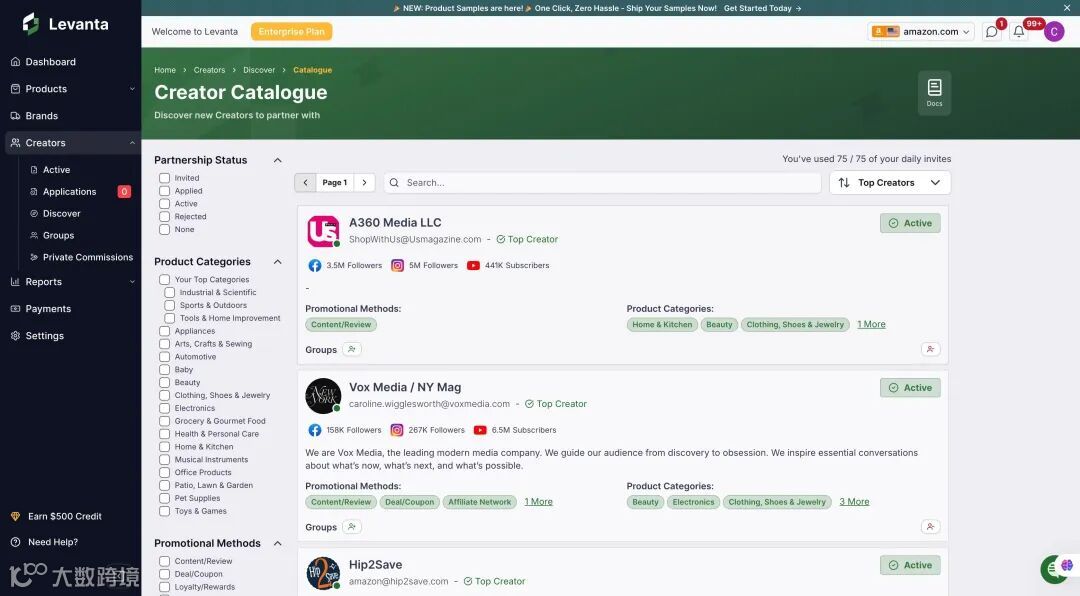Expand the Reports sidebar menu

[x=132, y=282]
